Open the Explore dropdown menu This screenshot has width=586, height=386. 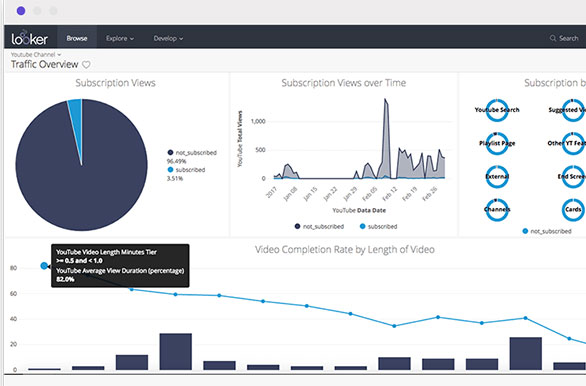120,38
